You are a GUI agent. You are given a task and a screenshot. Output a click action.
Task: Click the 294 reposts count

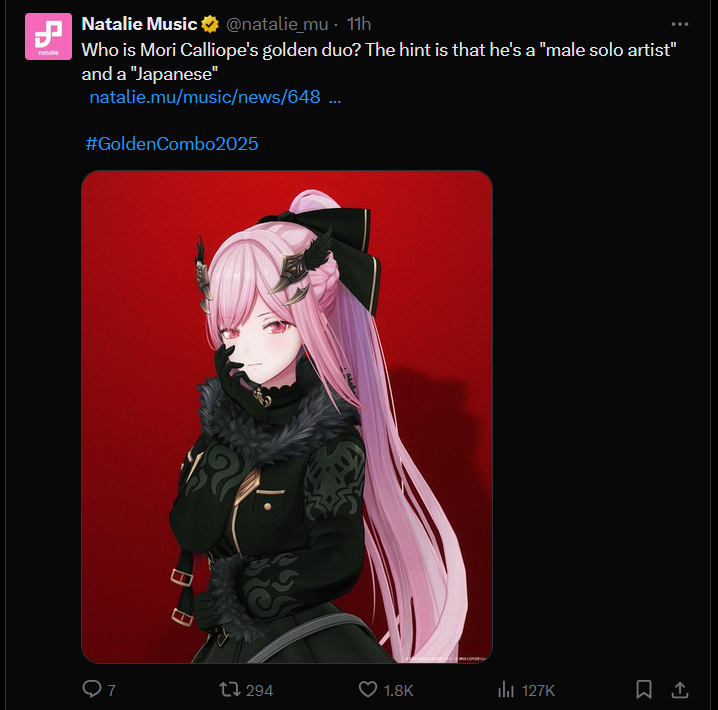259,690
